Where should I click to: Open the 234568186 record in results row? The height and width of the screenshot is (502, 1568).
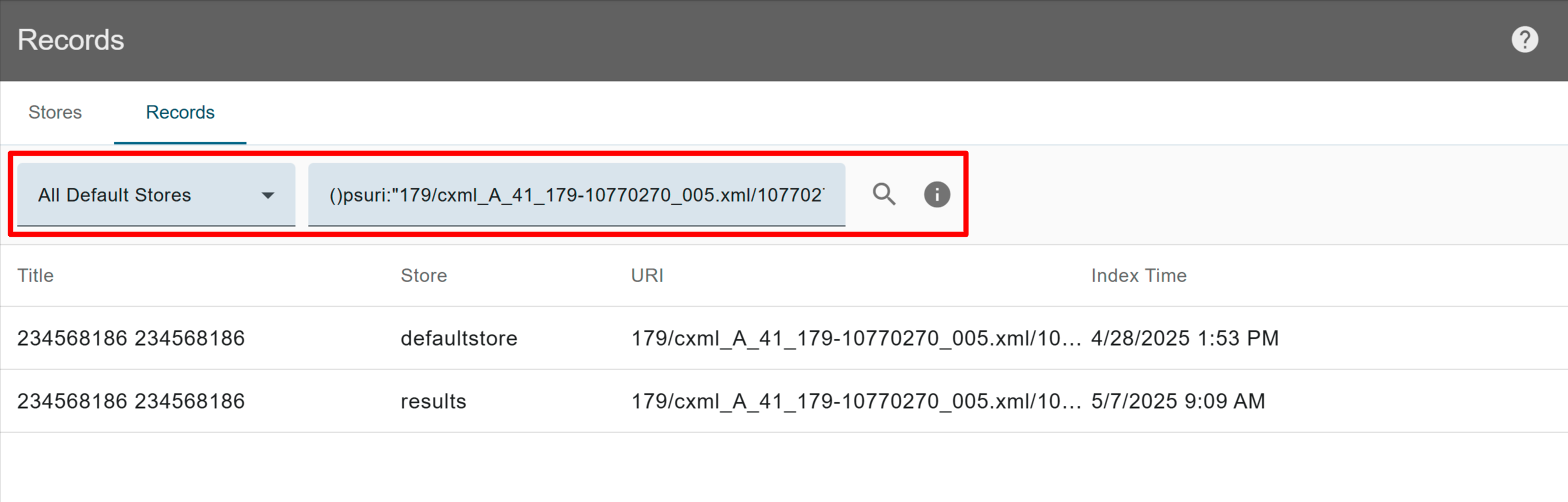tap(131, 402)
